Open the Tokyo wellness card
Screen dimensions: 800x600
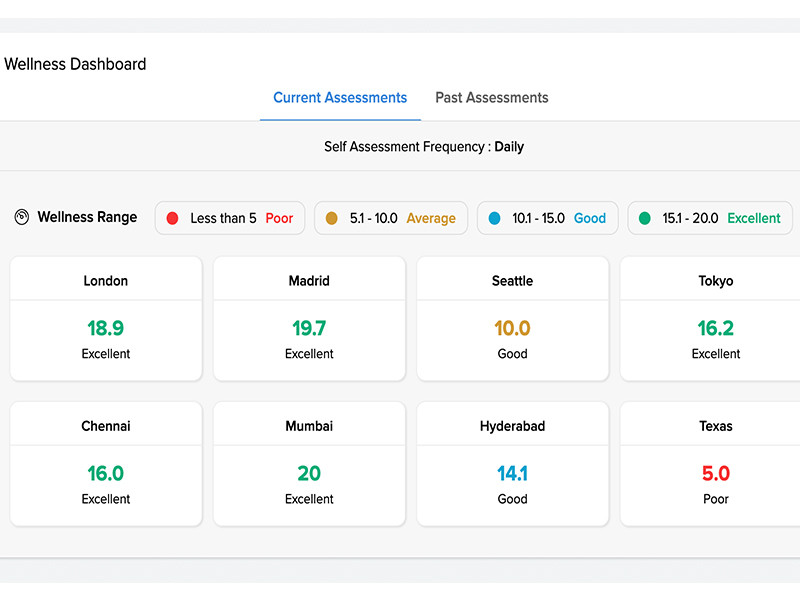715,318
